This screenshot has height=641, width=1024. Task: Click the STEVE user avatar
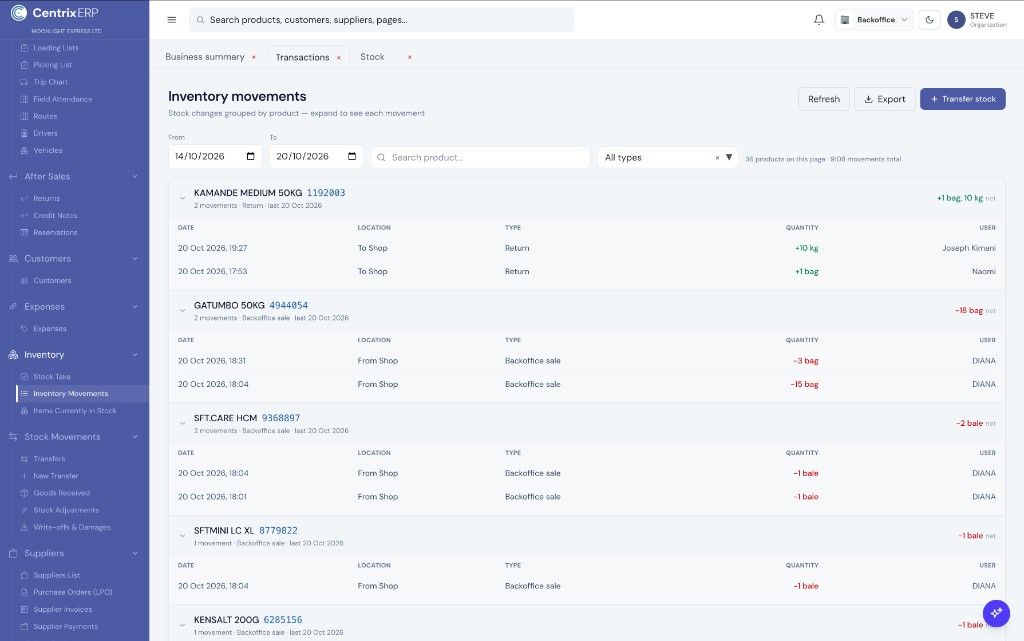click(956, 20)
